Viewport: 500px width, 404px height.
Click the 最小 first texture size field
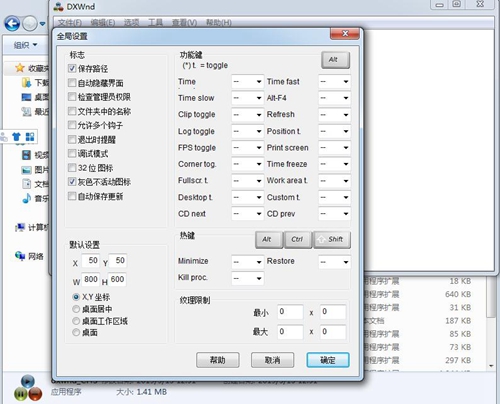pos(290,312)
